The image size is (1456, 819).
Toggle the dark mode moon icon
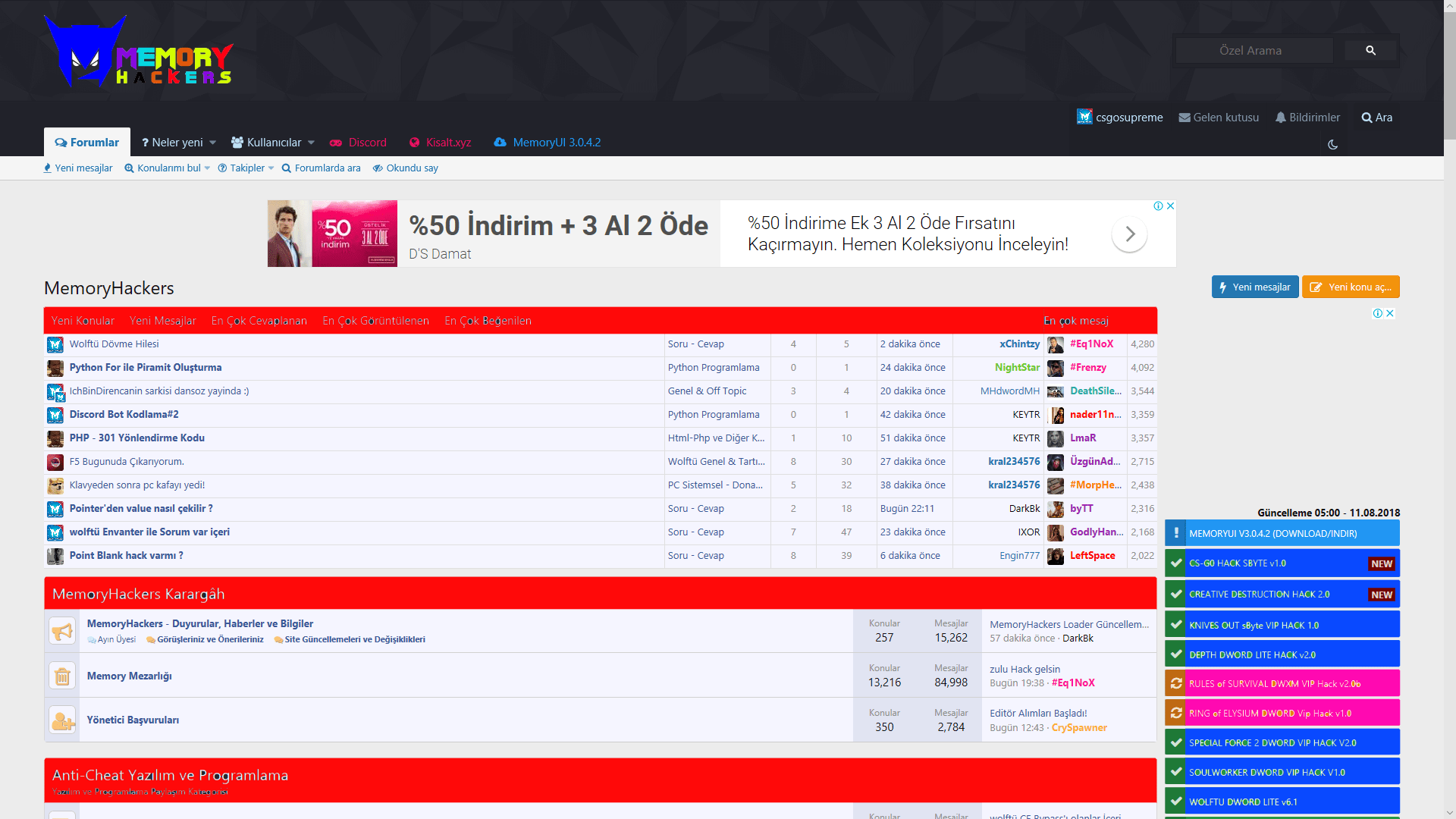pos(1332,144)
